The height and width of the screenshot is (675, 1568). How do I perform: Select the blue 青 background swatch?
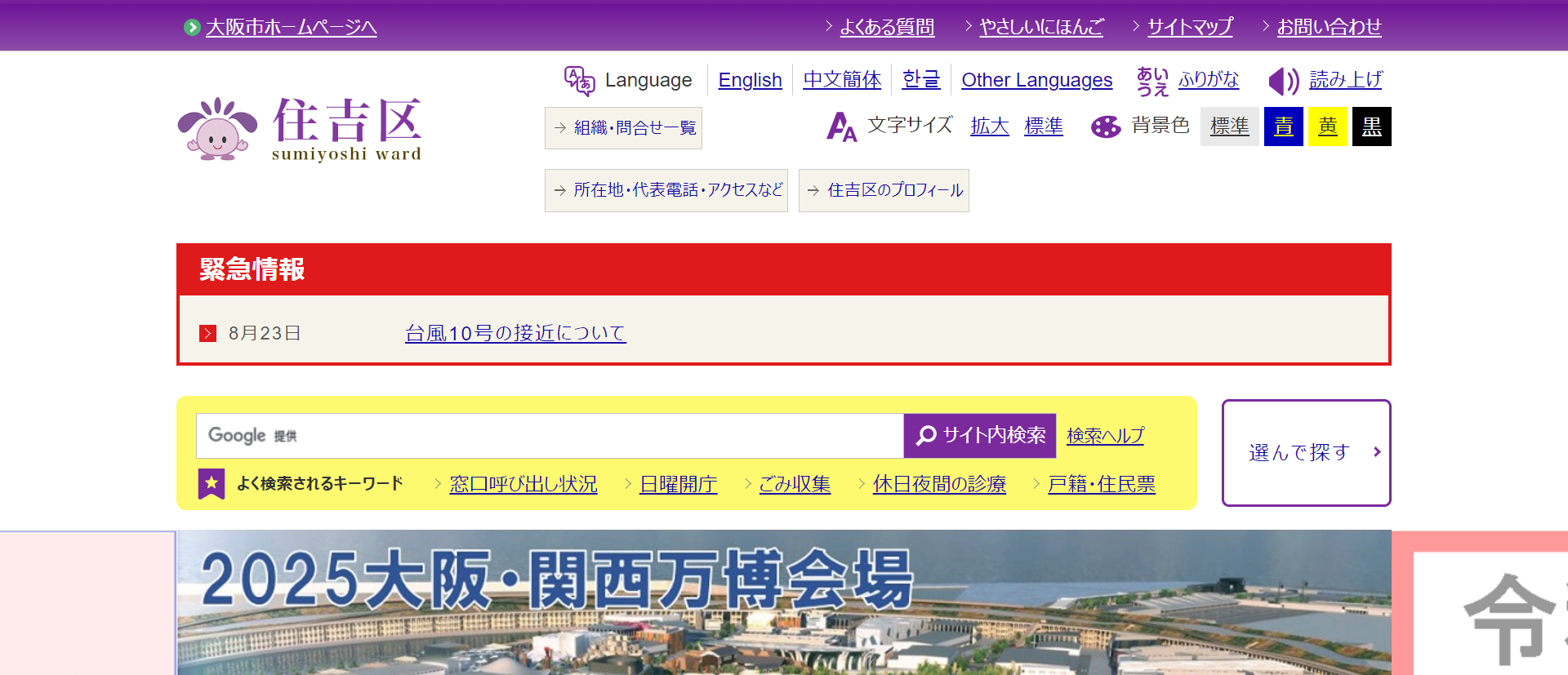(x=1284, y=127)
